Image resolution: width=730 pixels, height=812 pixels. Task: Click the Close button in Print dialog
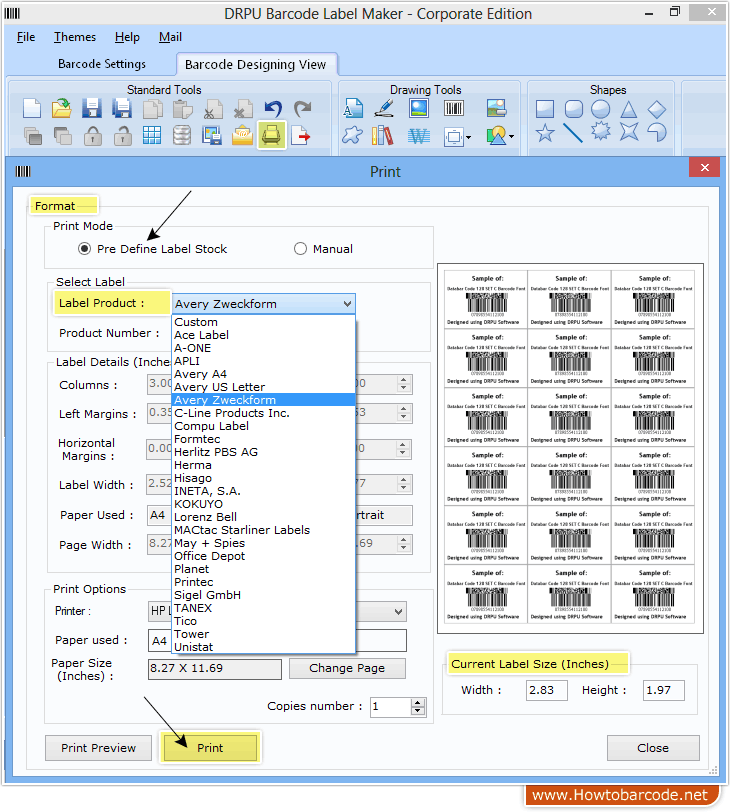653,748
